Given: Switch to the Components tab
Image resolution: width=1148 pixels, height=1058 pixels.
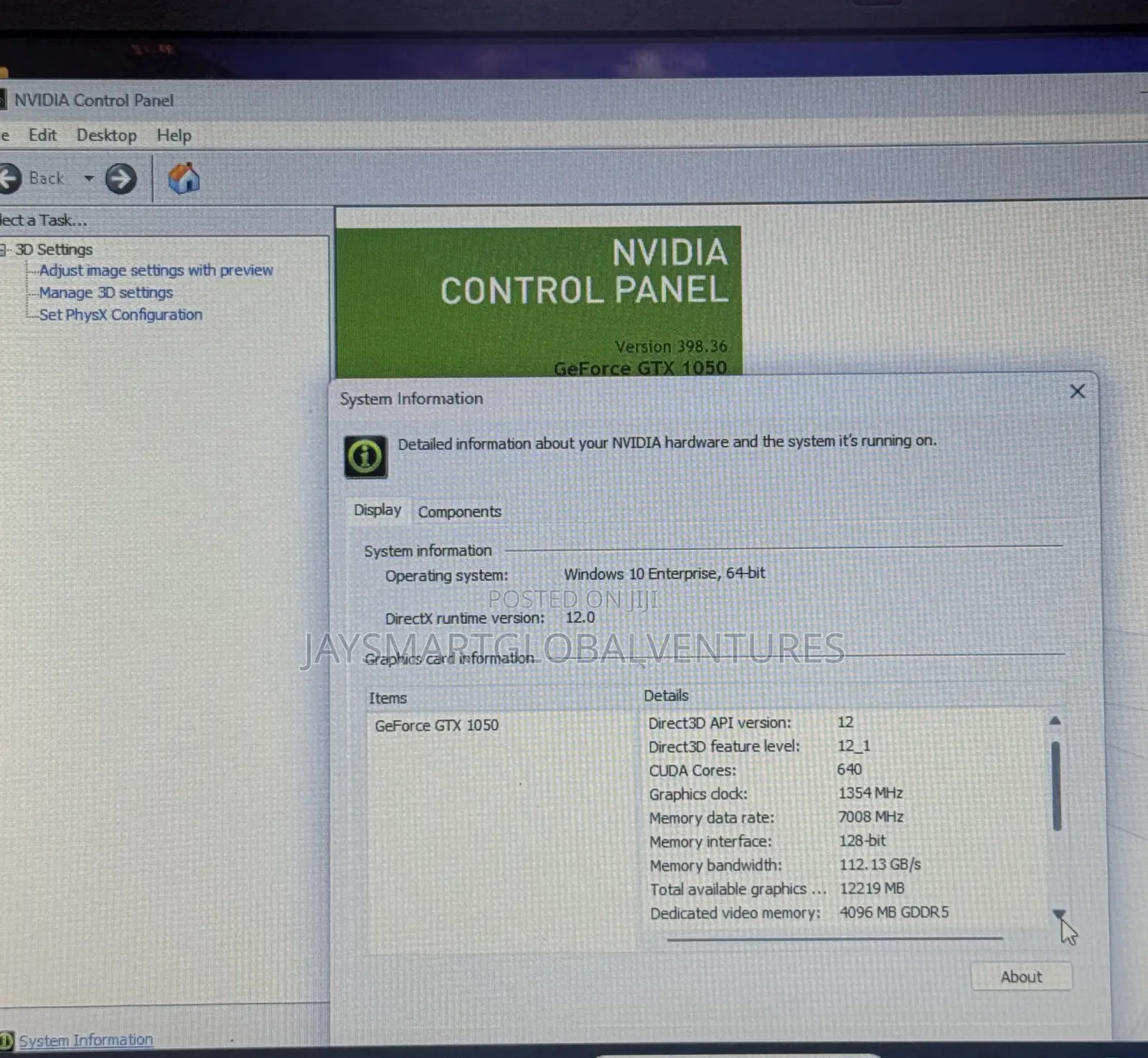Looking at the screenshot, I should click(x=460, y=511).
